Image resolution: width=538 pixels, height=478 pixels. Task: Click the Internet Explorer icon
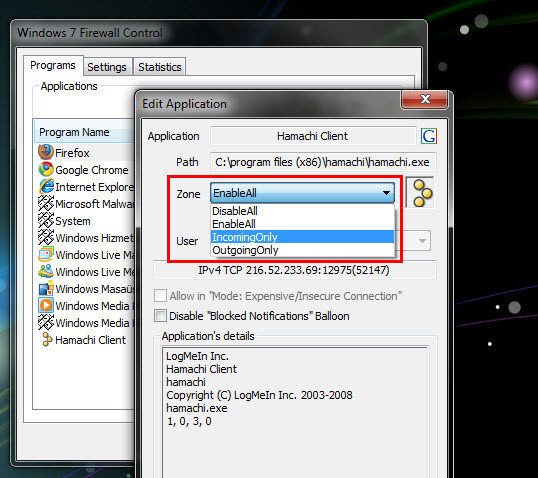point(46,186)
